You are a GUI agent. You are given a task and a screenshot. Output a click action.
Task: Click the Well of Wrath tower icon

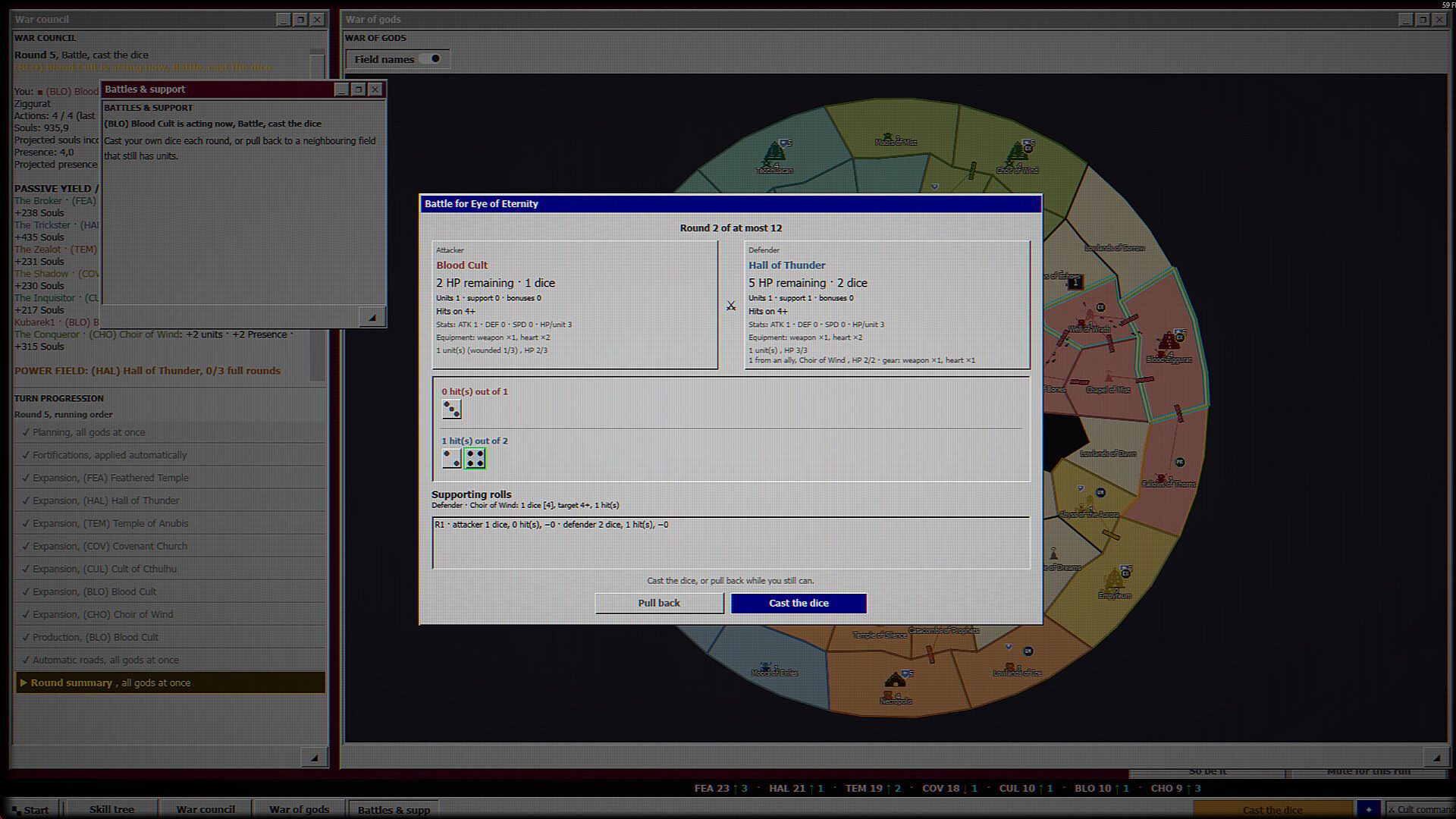(1090, 315)
